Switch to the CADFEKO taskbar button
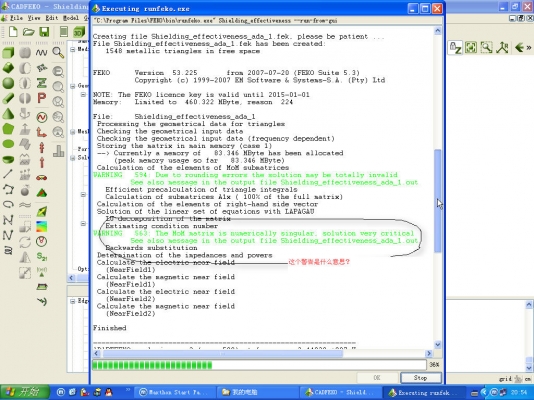Viewport: 534px width, 400px height. [x=340, y=393]
